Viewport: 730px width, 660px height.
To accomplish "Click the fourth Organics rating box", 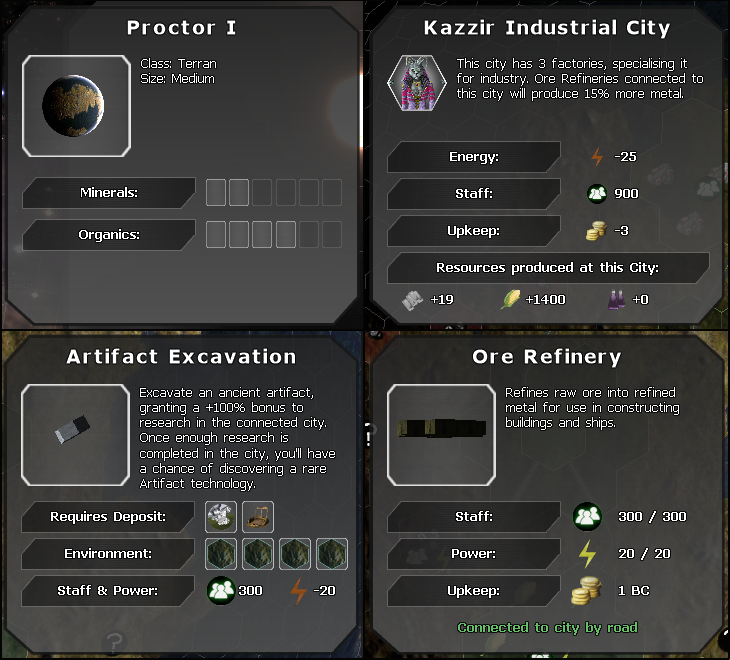I will (x=286, y=235).
